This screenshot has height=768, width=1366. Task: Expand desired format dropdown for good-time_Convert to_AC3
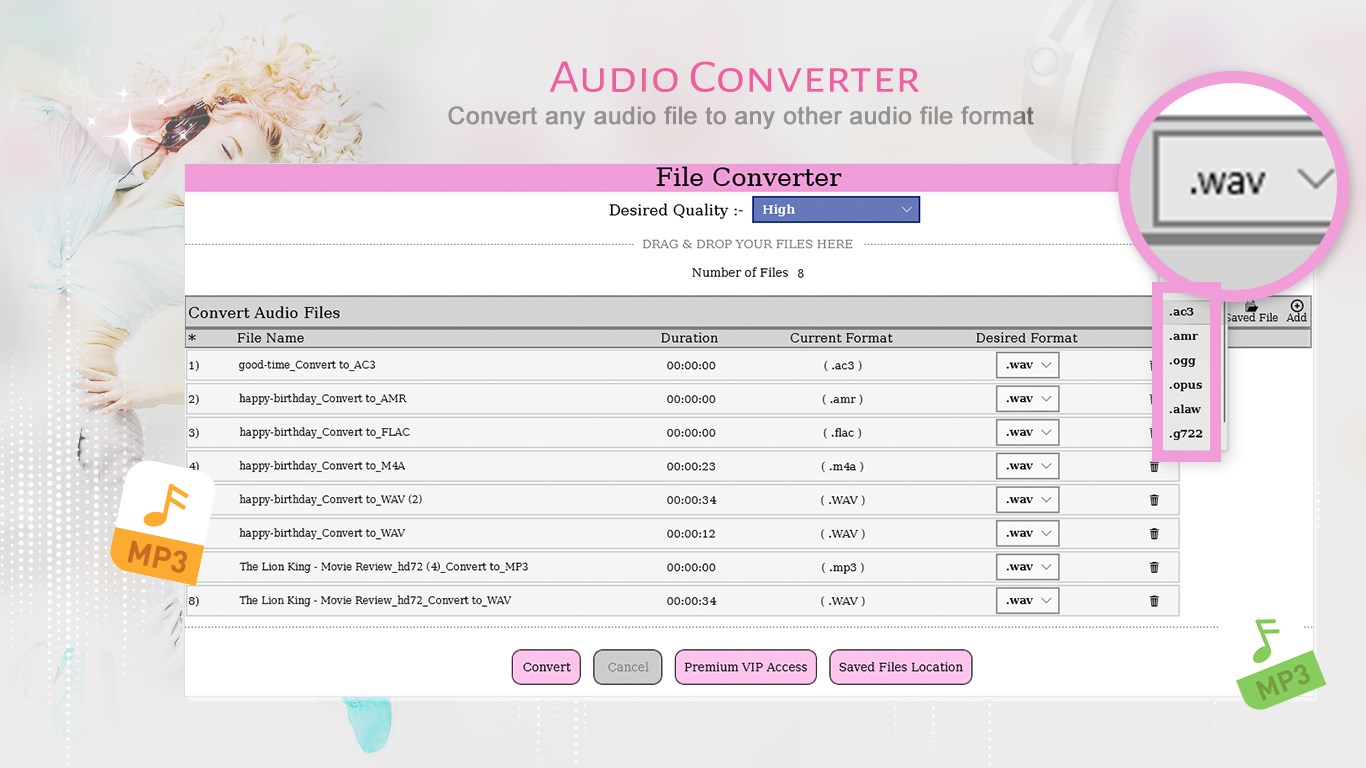(1028, 365)
